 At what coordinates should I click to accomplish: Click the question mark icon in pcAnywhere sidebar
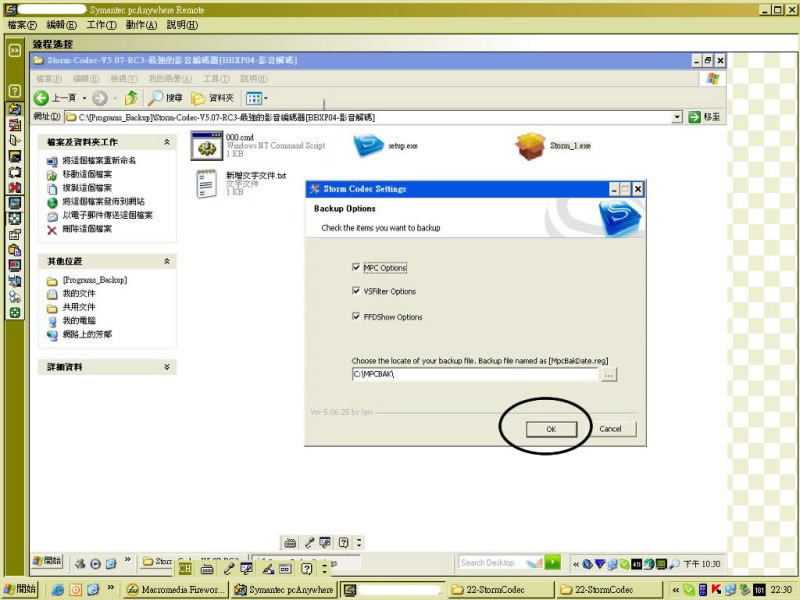tap(14, 91)
